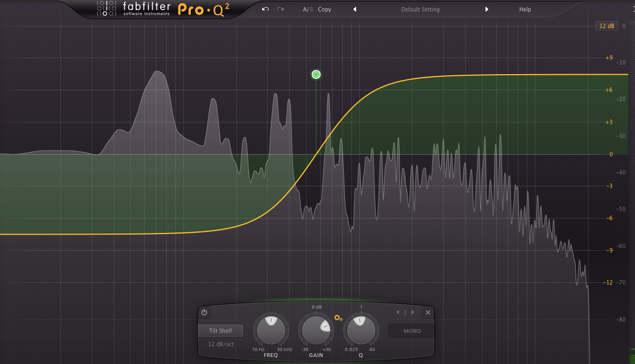
Task: Click the FabFilter Pro-Q 2 logo
Action: pos(163,9)
